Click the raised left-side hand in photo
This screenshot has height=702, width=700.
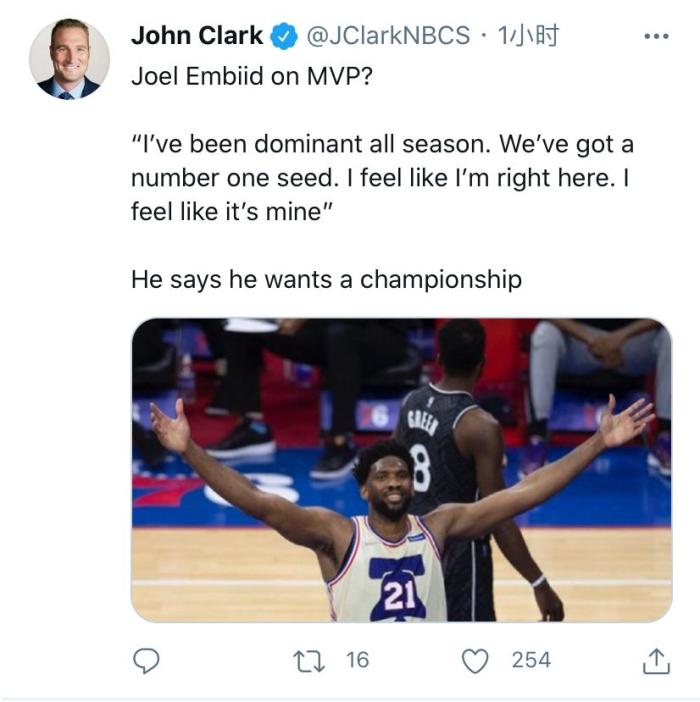point(171,427)
